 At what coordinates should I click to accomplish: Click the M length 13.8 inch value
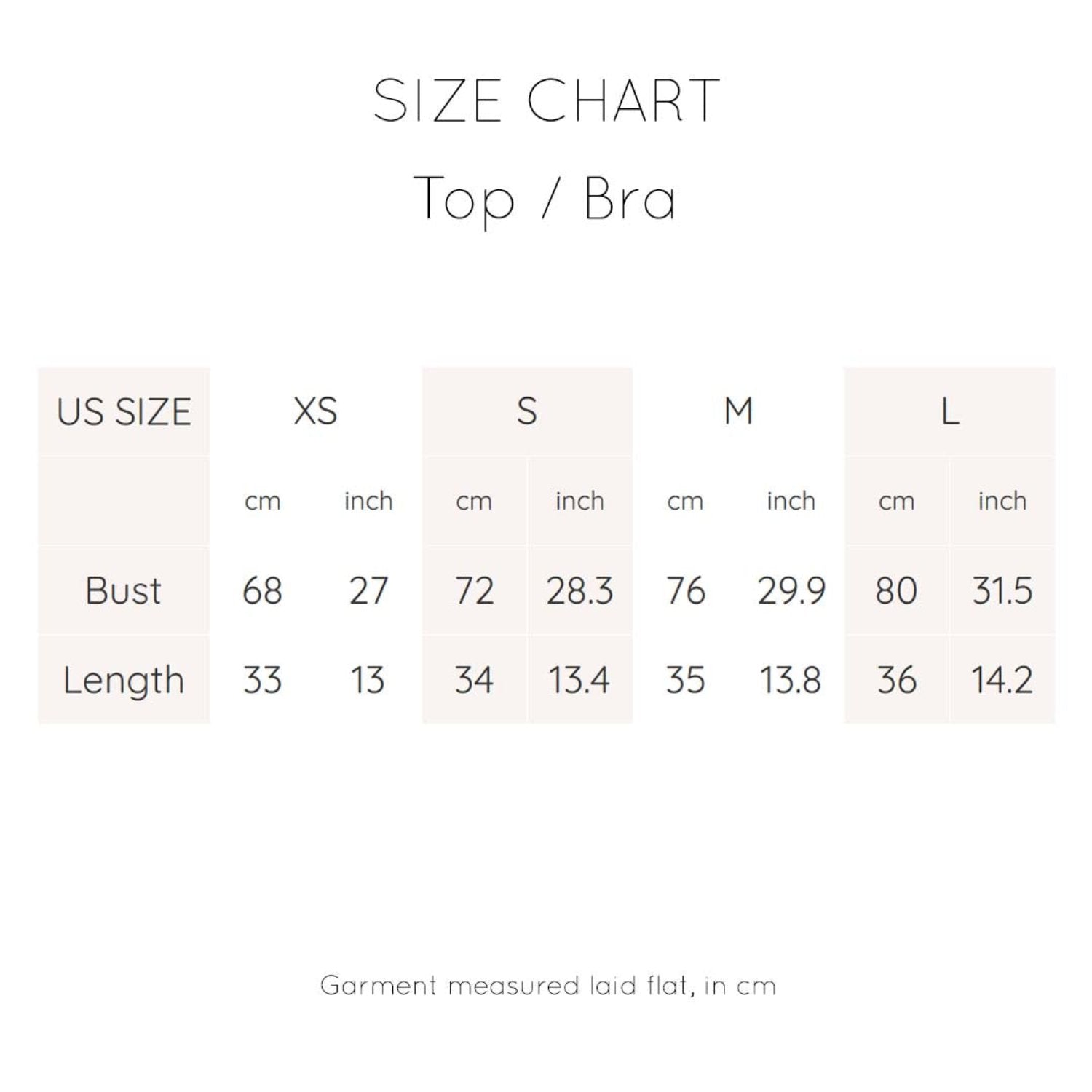(x=791, y=680)
